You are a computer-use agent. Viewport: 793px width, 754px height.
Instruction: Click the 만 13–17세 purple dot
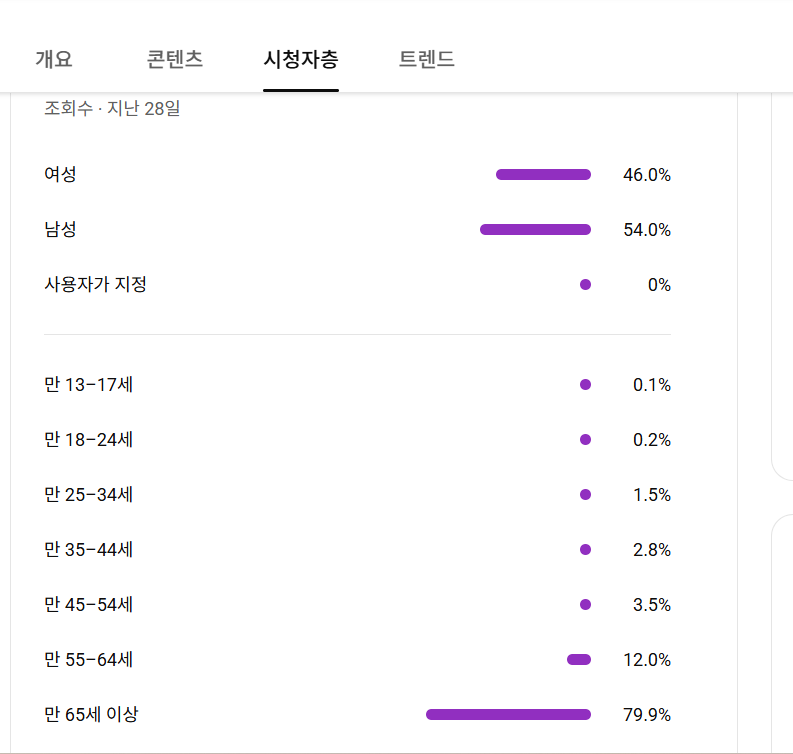pyautogui.click(x=585, y=385)
